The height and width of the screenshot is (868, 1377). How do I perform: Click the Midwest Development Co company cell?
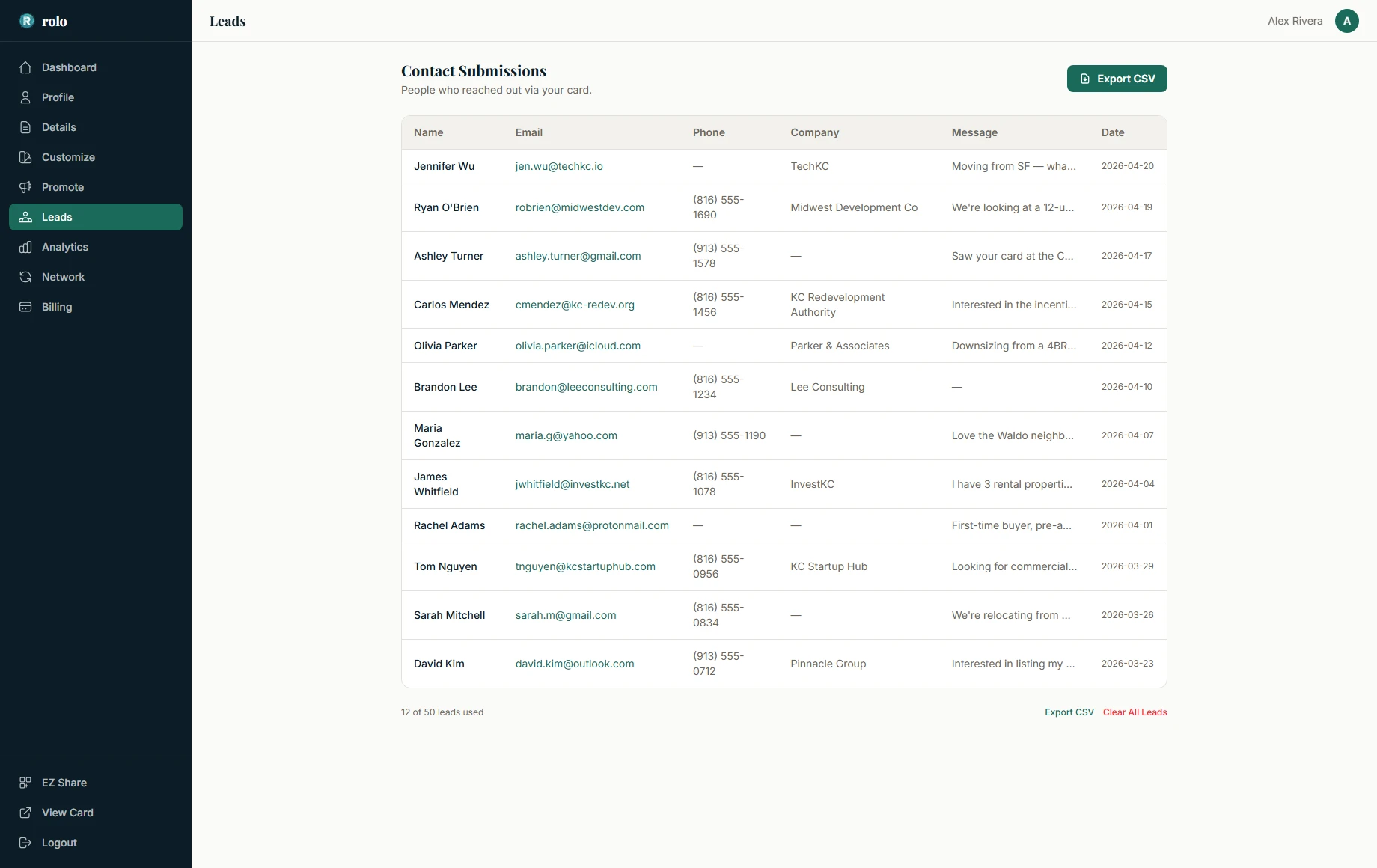click(x=854, y=207)
